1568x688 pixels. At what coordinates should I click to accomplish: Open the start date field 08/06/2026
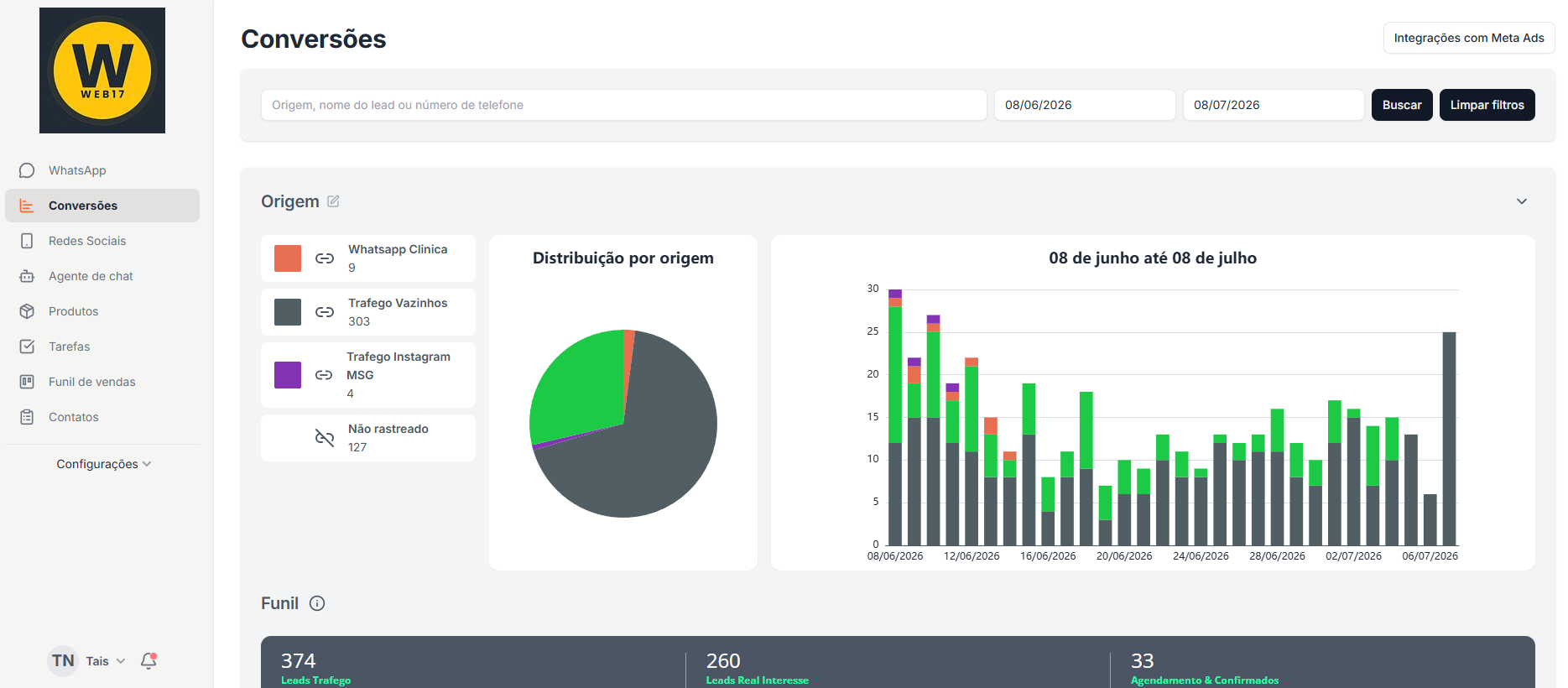[x=1085, y=105]
